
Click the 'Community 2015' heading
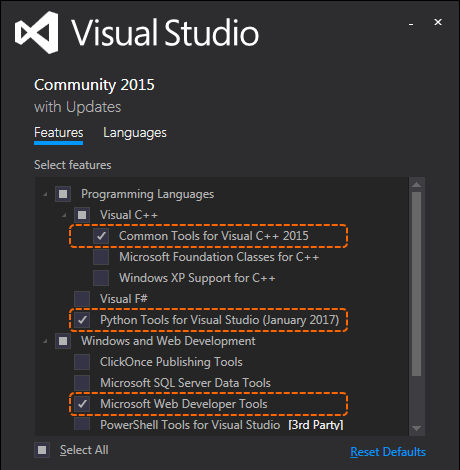(x=94, y=85)
